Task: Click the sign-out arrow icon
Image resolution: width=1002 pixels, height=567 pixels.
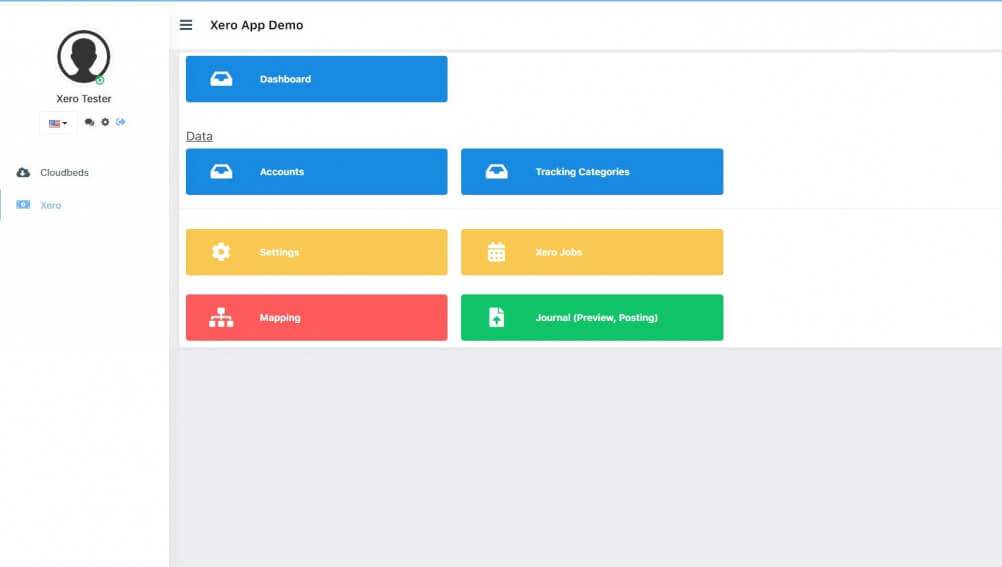Action: [121, 122]
